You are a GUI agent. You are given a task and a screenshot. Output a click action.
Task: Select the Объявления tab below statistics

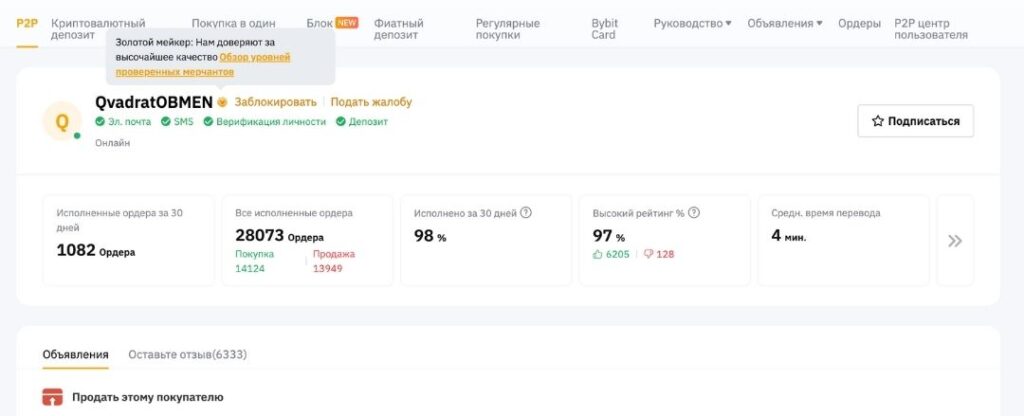point(75,354)
